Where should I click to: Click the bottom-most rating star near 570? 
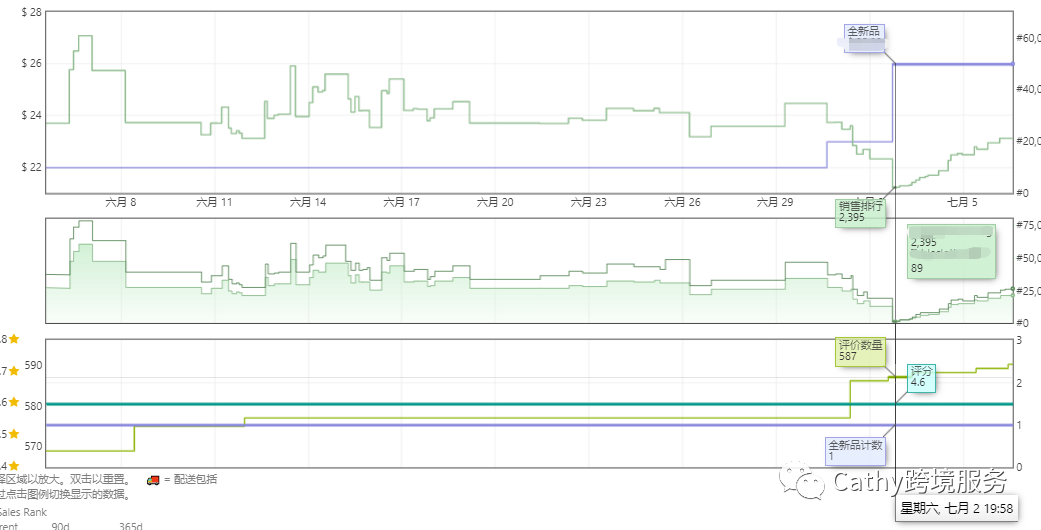point(13,466)
